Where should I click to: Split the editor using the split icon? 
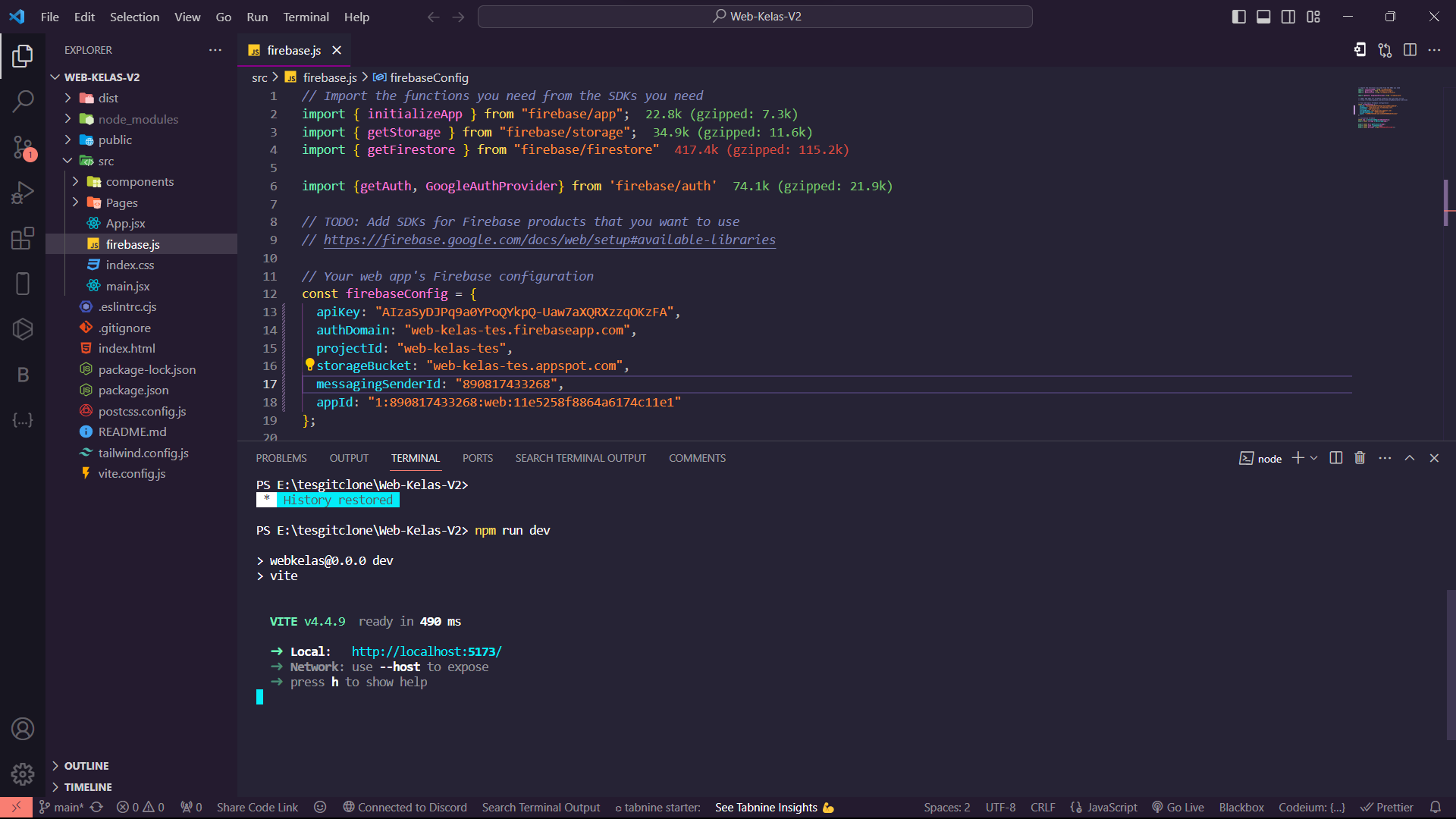coord(1410,50)
